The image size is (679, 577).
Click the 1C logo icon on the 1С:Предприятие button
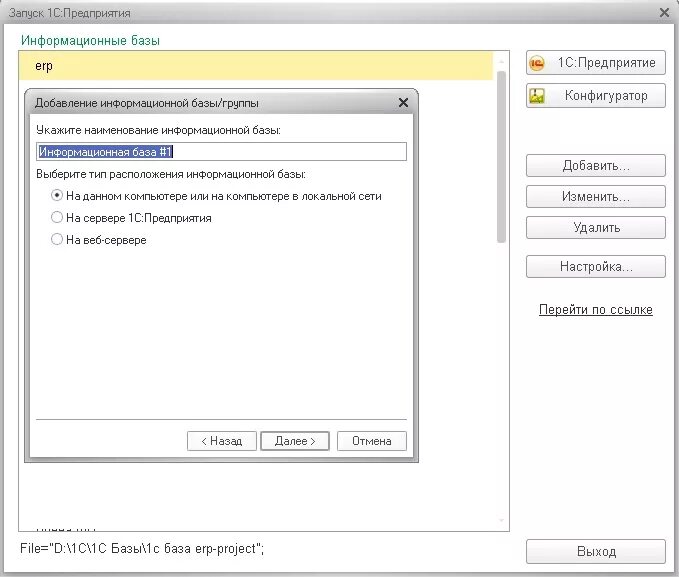click(x=537, y=63)
